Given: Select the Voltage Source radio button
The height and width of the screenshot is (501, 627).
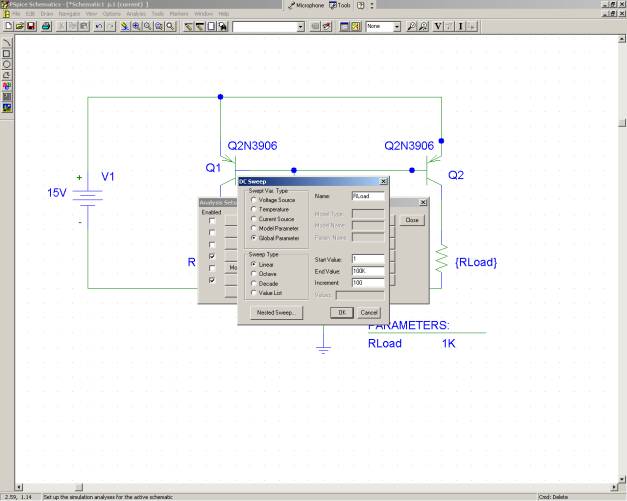Looking at the screenshot, I should [253, 200].
